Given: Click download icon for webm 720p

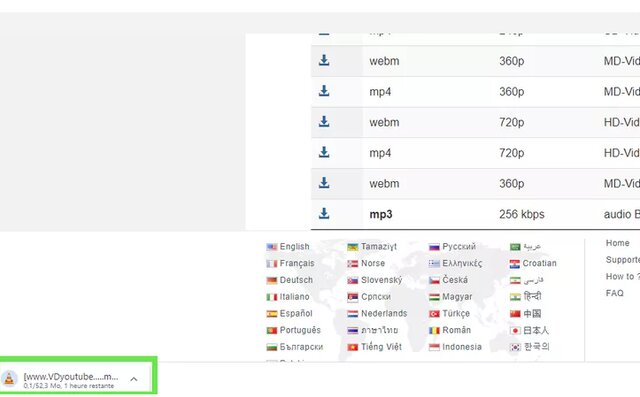Looking at the screenshot, I should (324, 122).
